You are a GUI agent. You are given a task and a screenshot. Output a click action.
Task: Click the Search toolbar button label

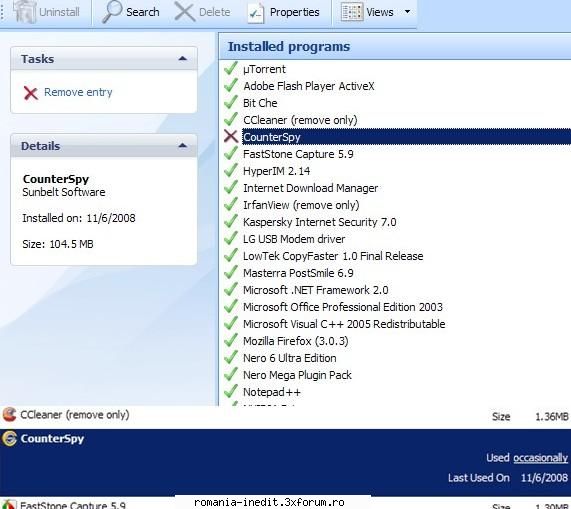click(x=143, y=12)
